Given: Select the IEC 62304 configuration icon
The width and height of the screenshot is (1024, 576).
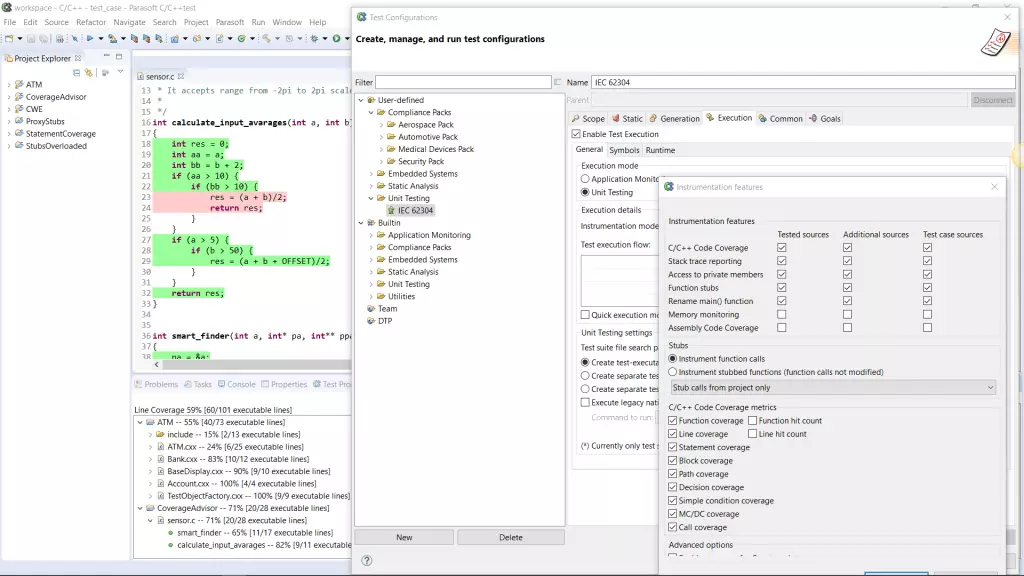Looking at the screenshot, I should [x=391, y=210].
